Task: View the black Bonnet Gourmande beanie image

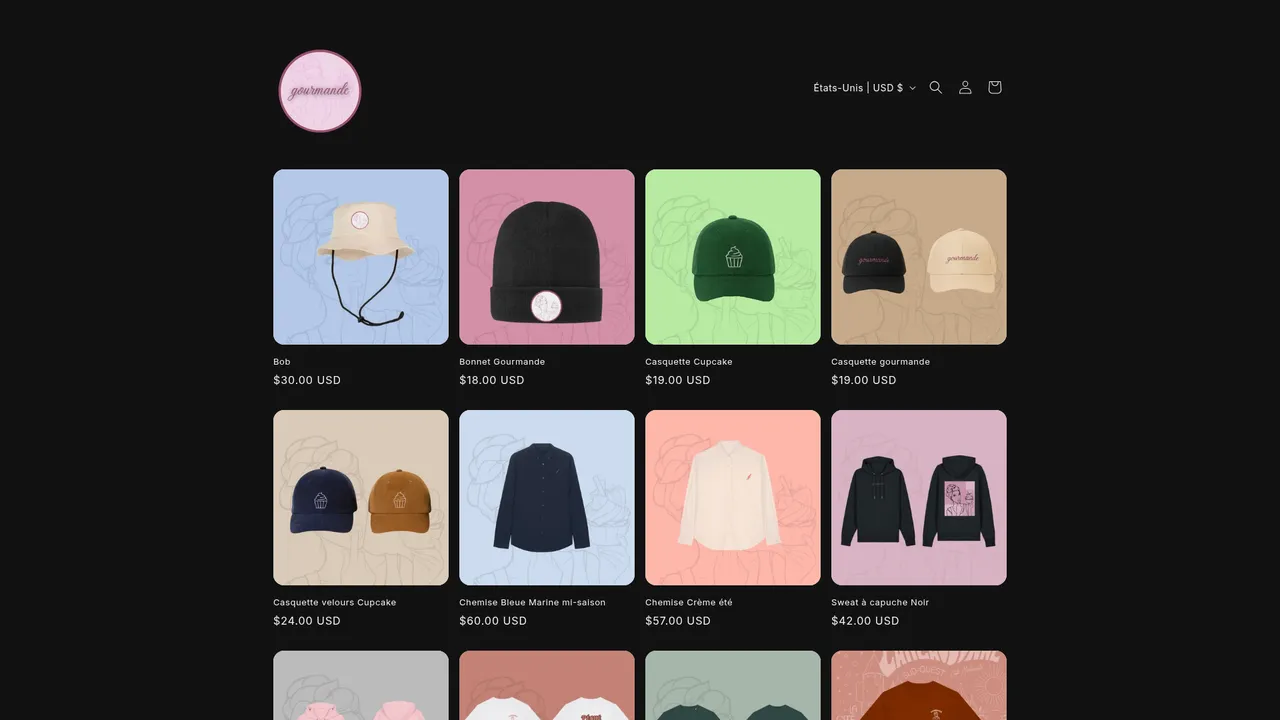Action: [547, 257]
